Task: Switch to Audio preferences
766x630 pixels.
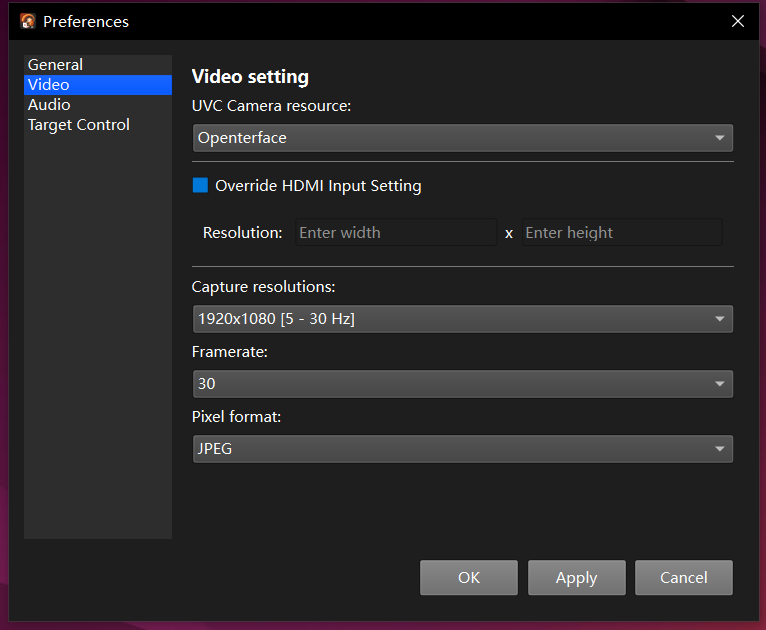Action: pos(49,105)
